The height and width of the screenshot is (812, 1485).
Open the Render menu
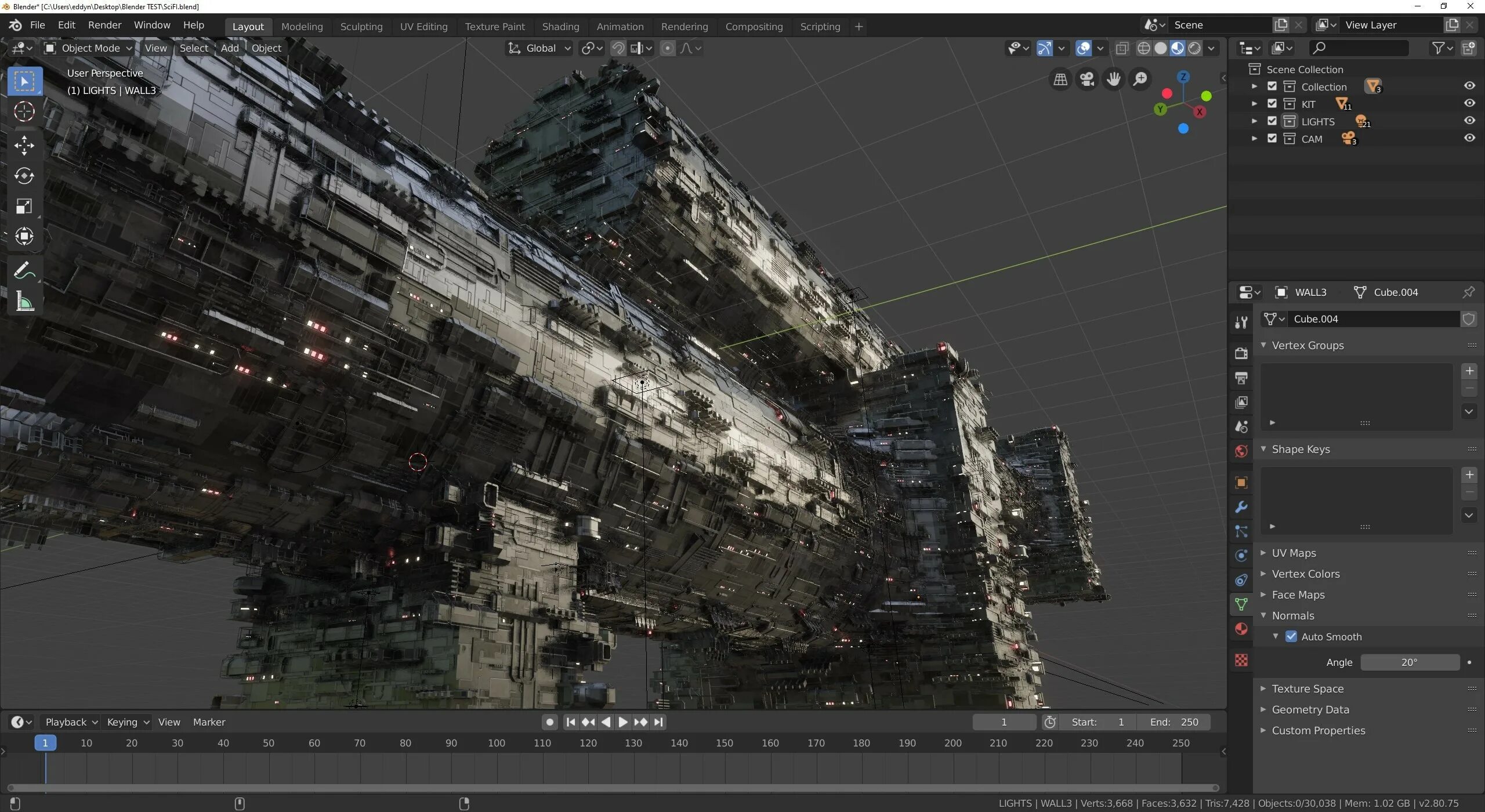pos(104,25)
